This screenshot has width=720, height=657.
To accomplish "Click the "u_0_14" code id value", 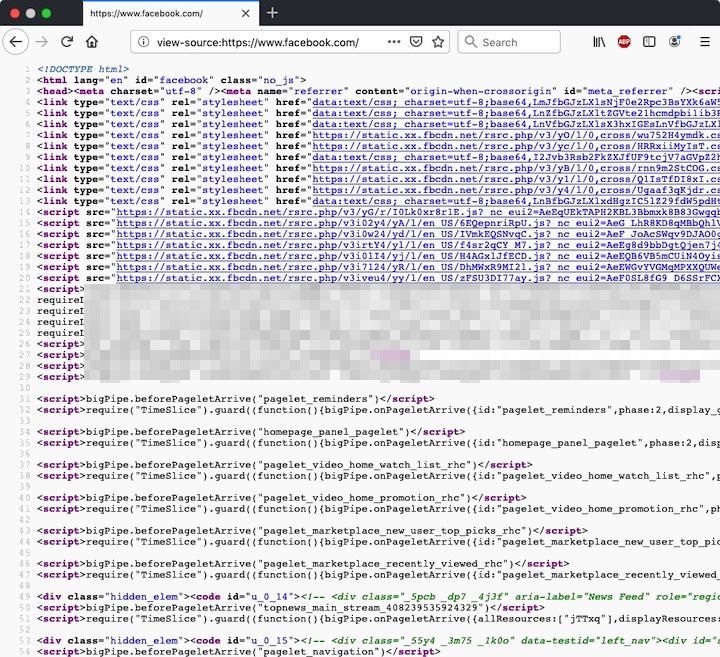I will pyautogui.click(x=270, y=597).
